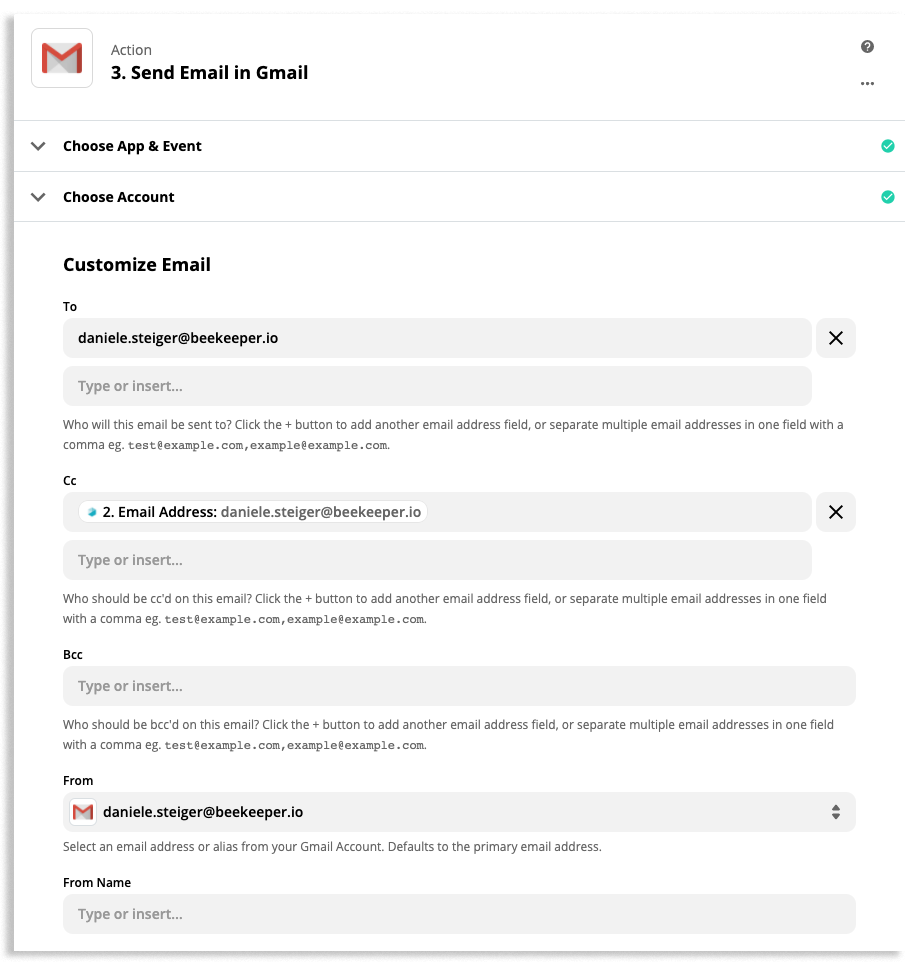Expand the Choose App & Event section

click(39, 146)
